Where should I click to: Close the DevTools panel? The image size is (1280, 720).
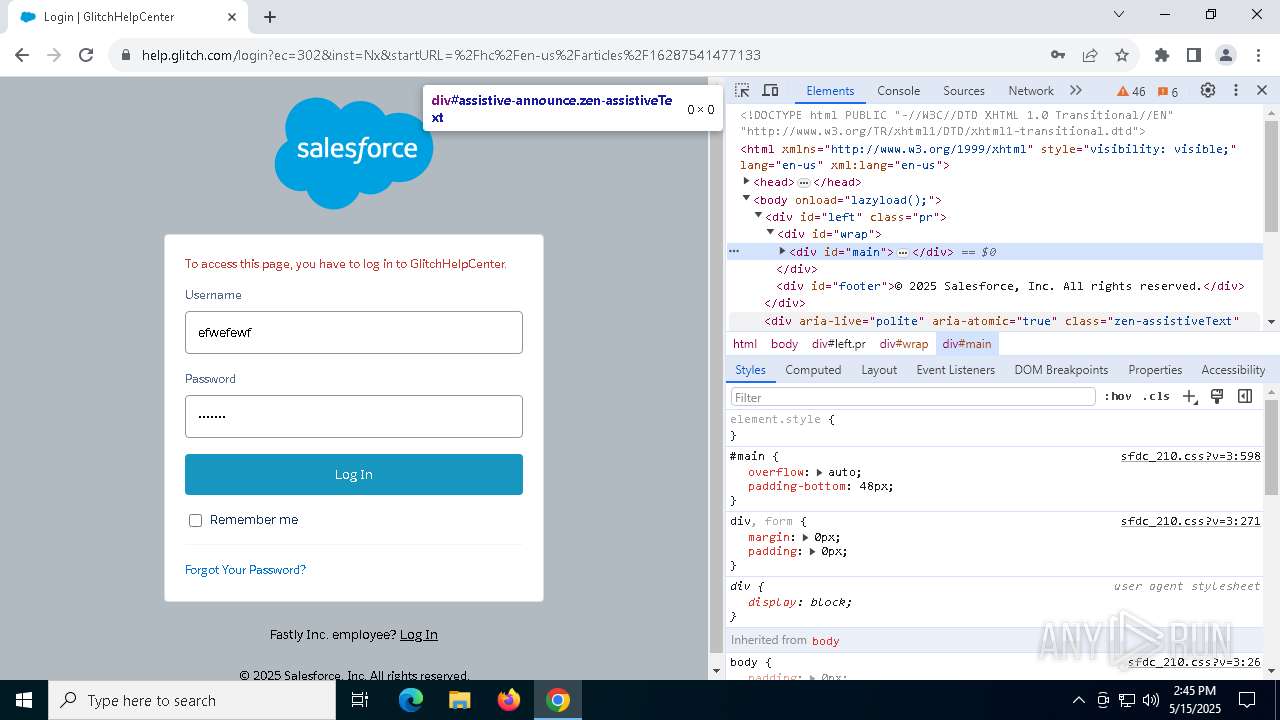click(x=1262, y=90)
